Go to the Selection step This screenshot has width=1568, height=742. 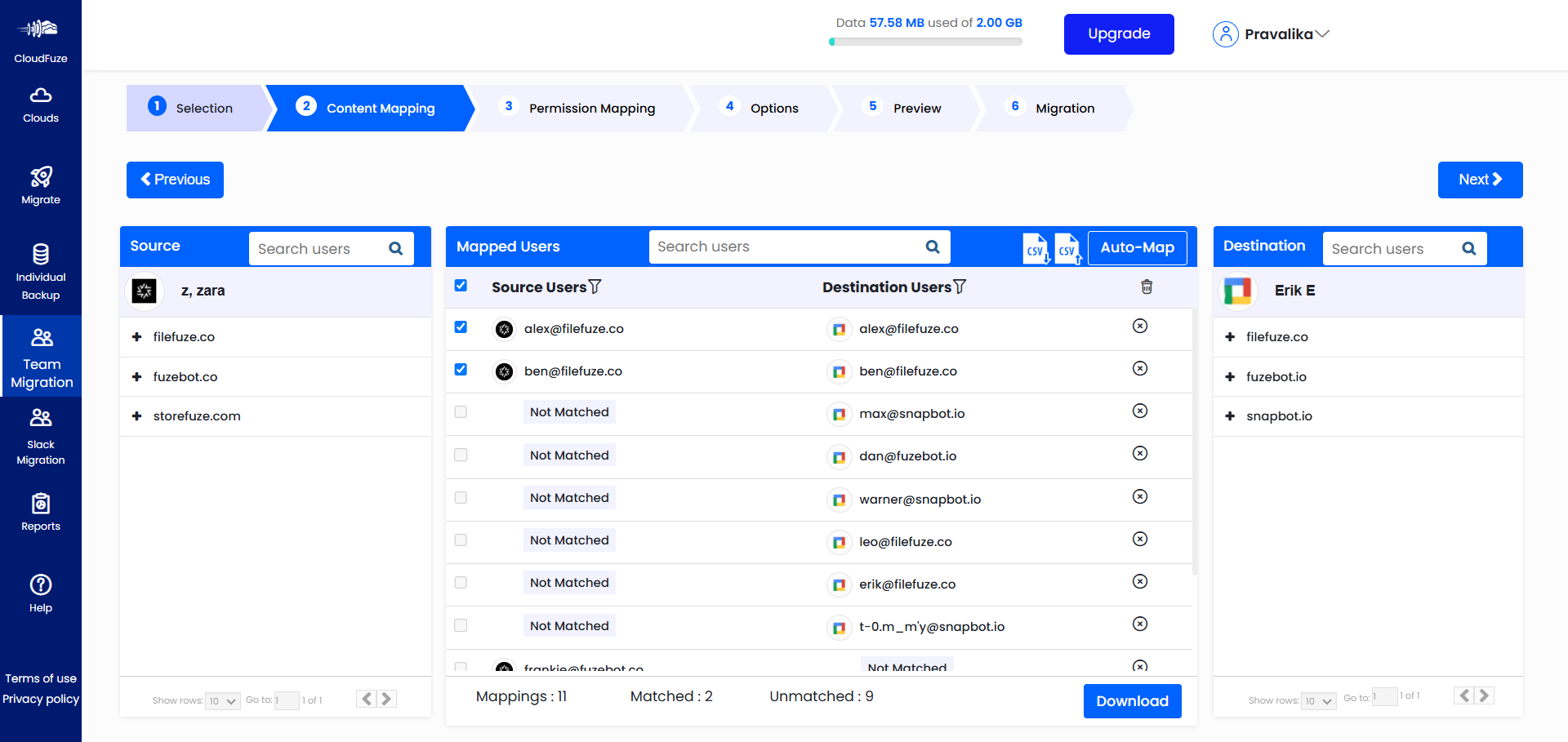click(x=195, y=108)
